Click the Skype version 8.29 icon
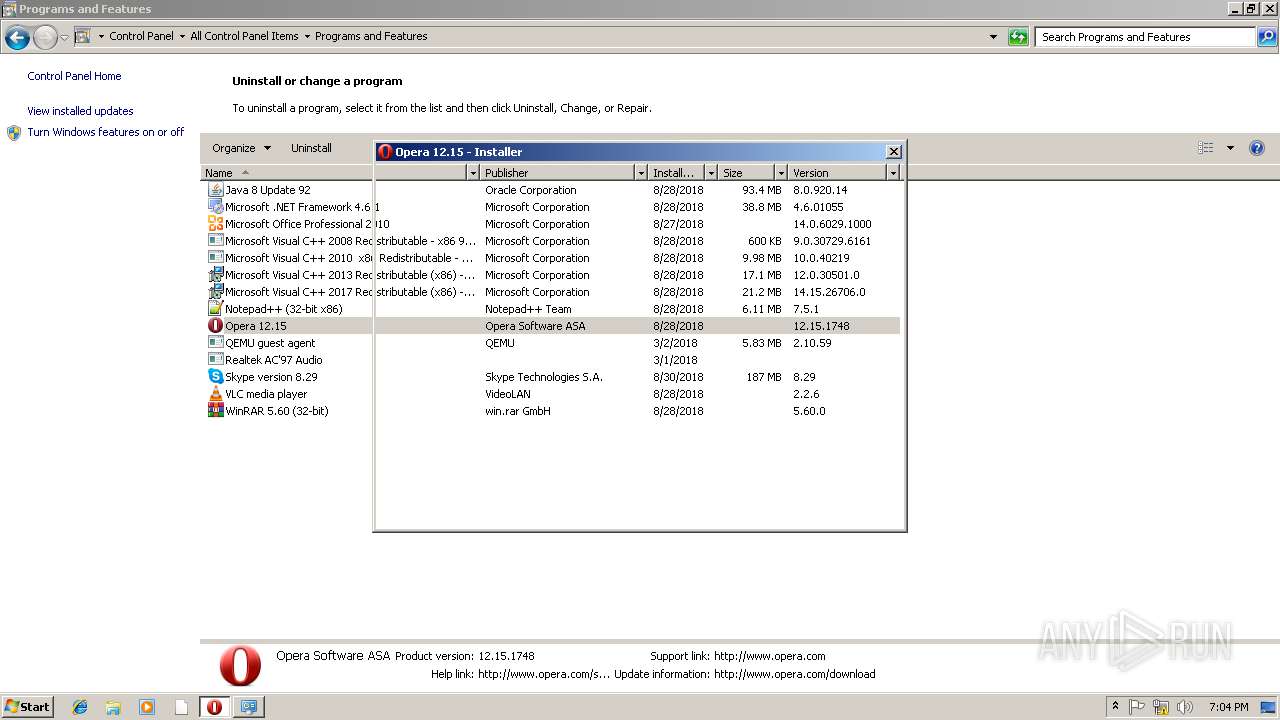Image resolution: width=1280 pixels, height=720 pixels. click(x=215, y=377)
